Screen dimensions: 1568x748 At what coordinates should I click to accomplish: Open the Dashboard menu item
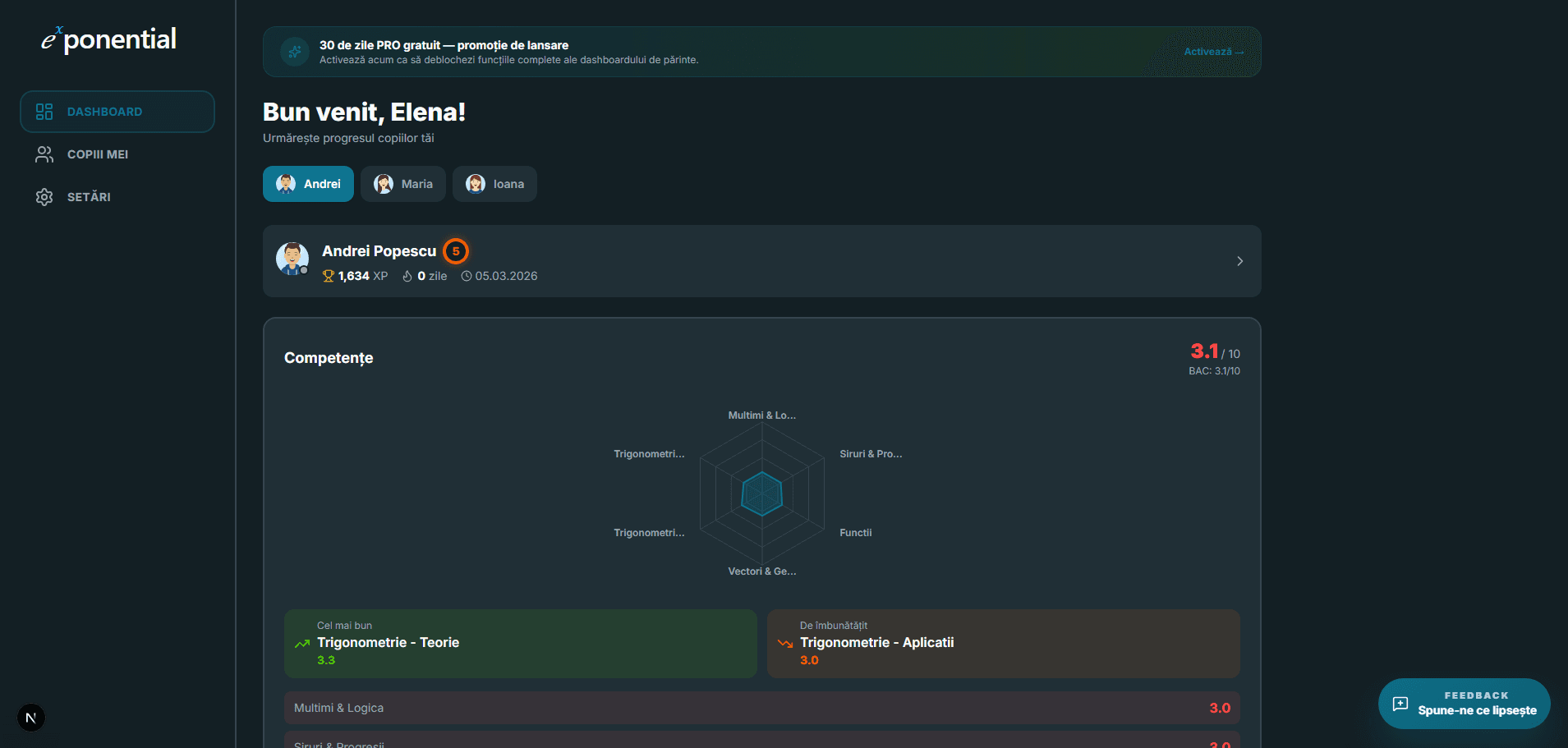[x=117, y=112]
